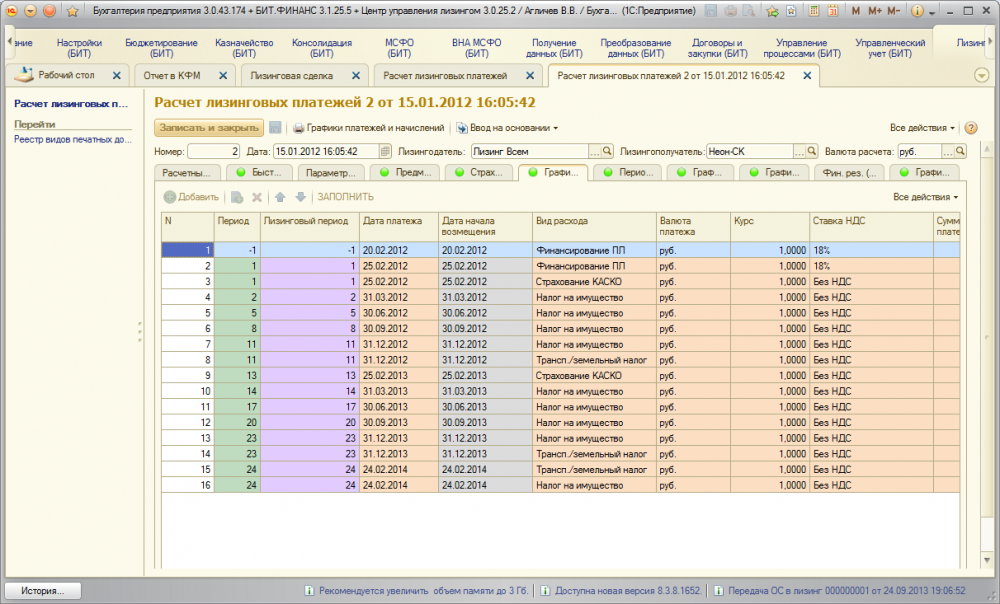1000x604 pixels.
Task: Open the МСФО (БИТ) section
Action: (399, 48)
